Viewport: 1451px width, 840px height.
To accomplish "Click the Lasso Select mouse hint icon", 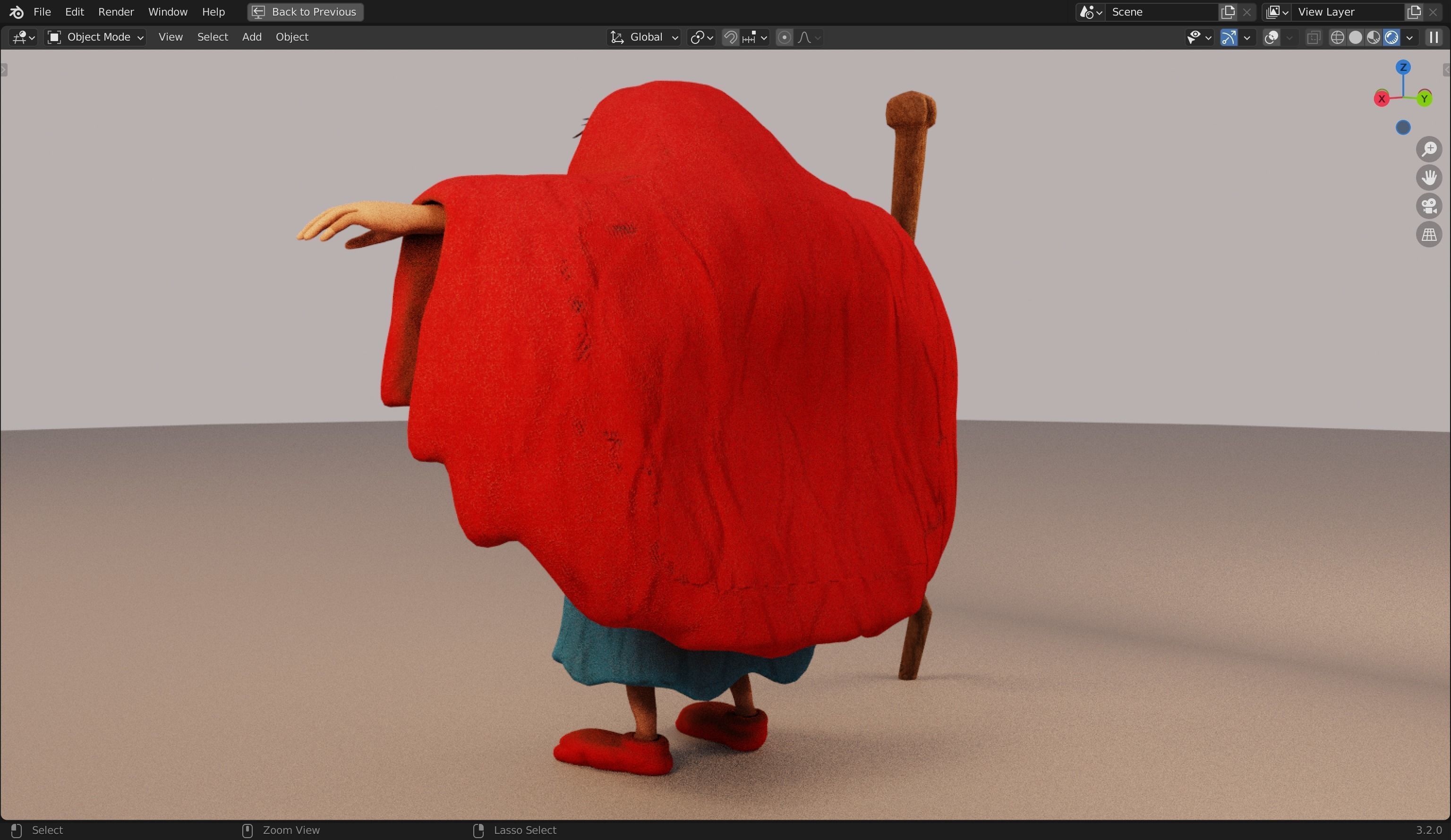I will point(478,830).
